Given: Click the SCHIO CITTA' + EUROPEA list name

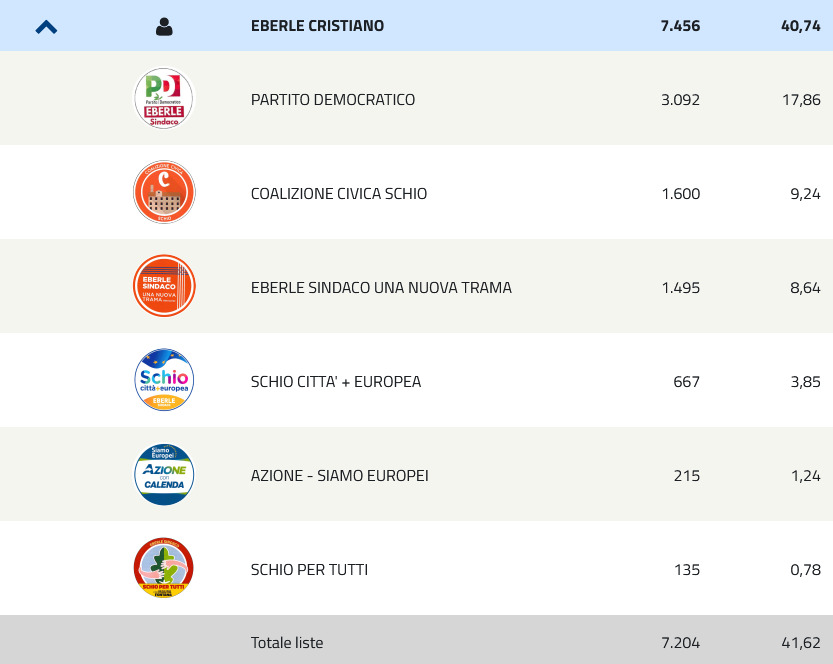Looking at the screenshot, I should pos(336,382).
